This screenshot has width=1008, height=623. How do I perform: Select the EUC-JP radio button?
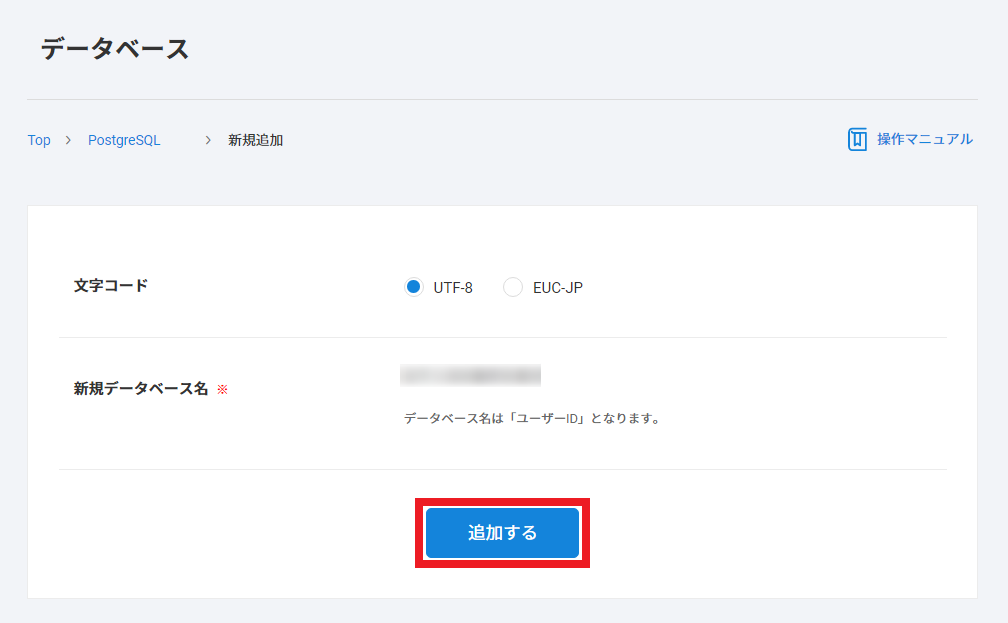coord(513,287)
